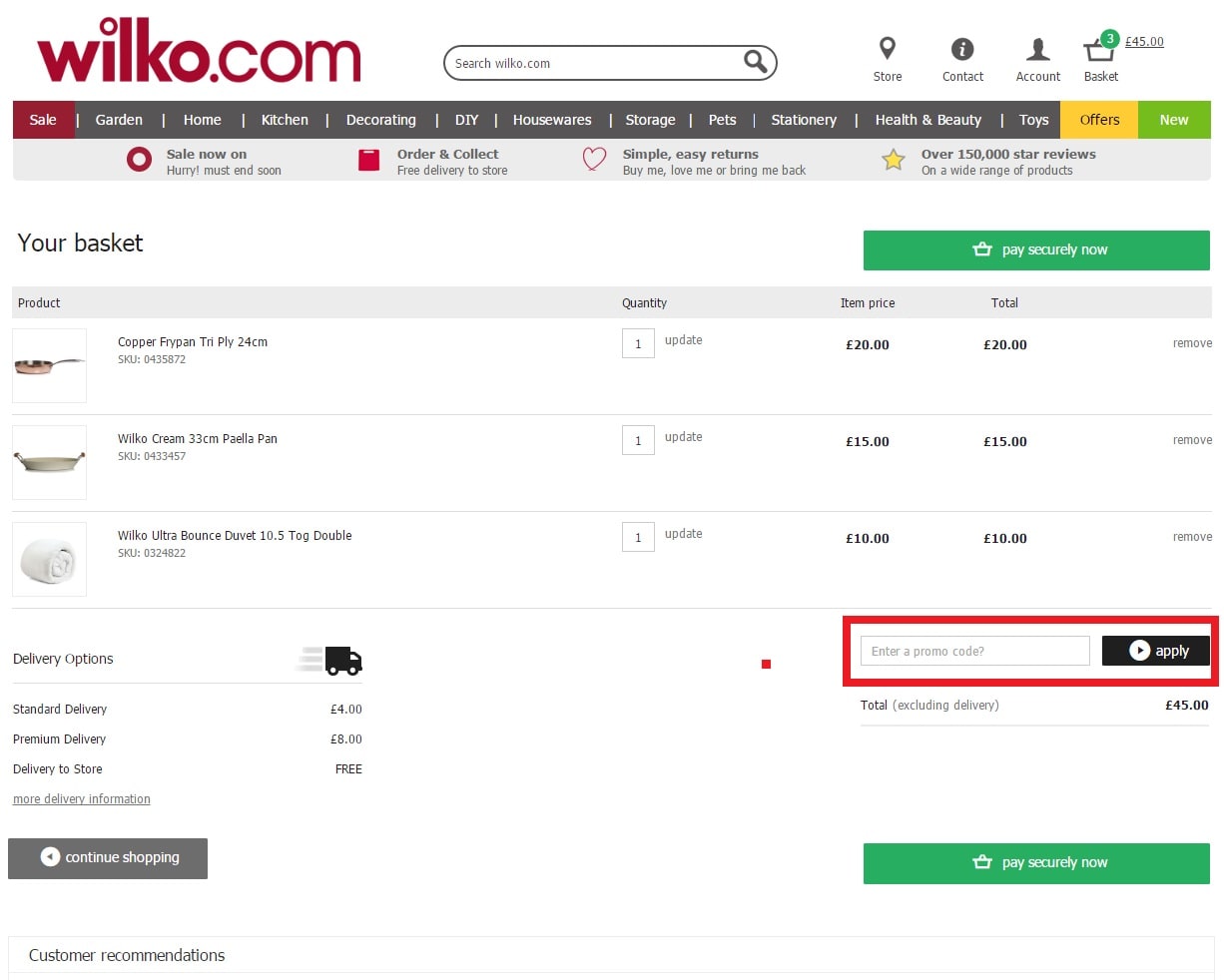Click the wilko.com logo
Image resolution: width=1224 pixels, height=980 pixels.
coord(199,51)
